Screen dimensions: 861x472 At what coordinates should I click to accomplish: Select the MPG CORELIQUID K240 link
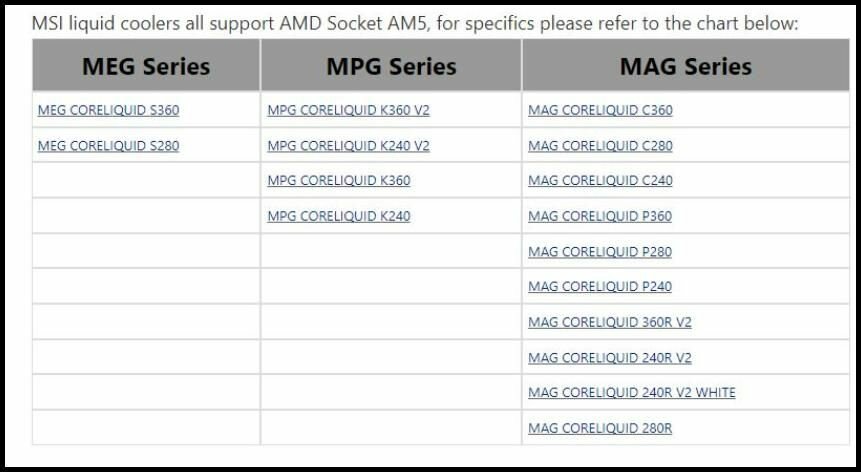click(338, 216)
